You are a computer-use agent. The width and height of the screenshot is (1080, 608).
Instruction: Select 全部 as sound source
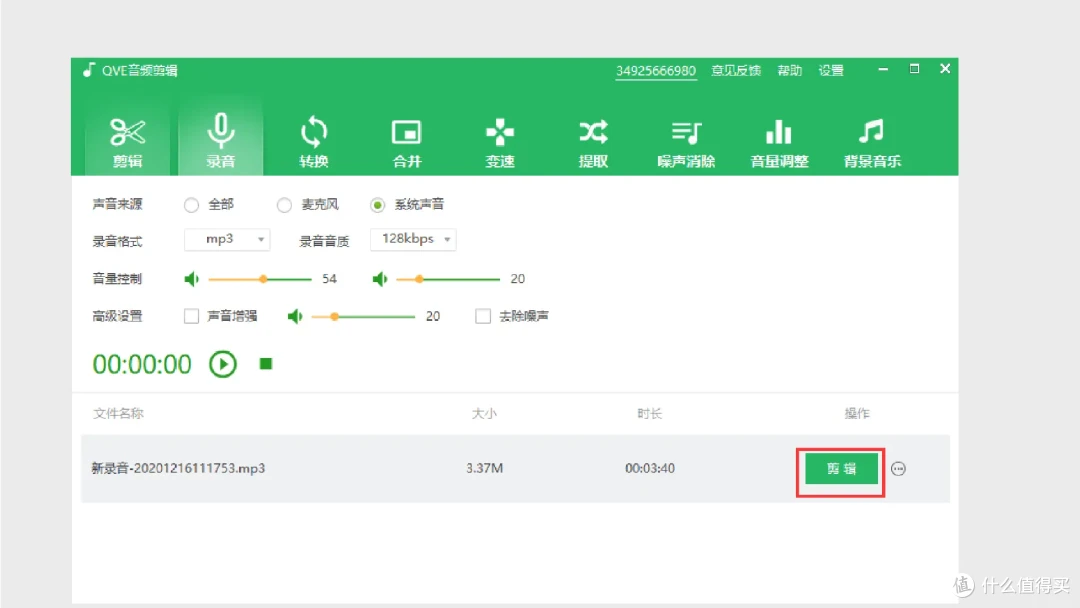[x=191, y=205]
